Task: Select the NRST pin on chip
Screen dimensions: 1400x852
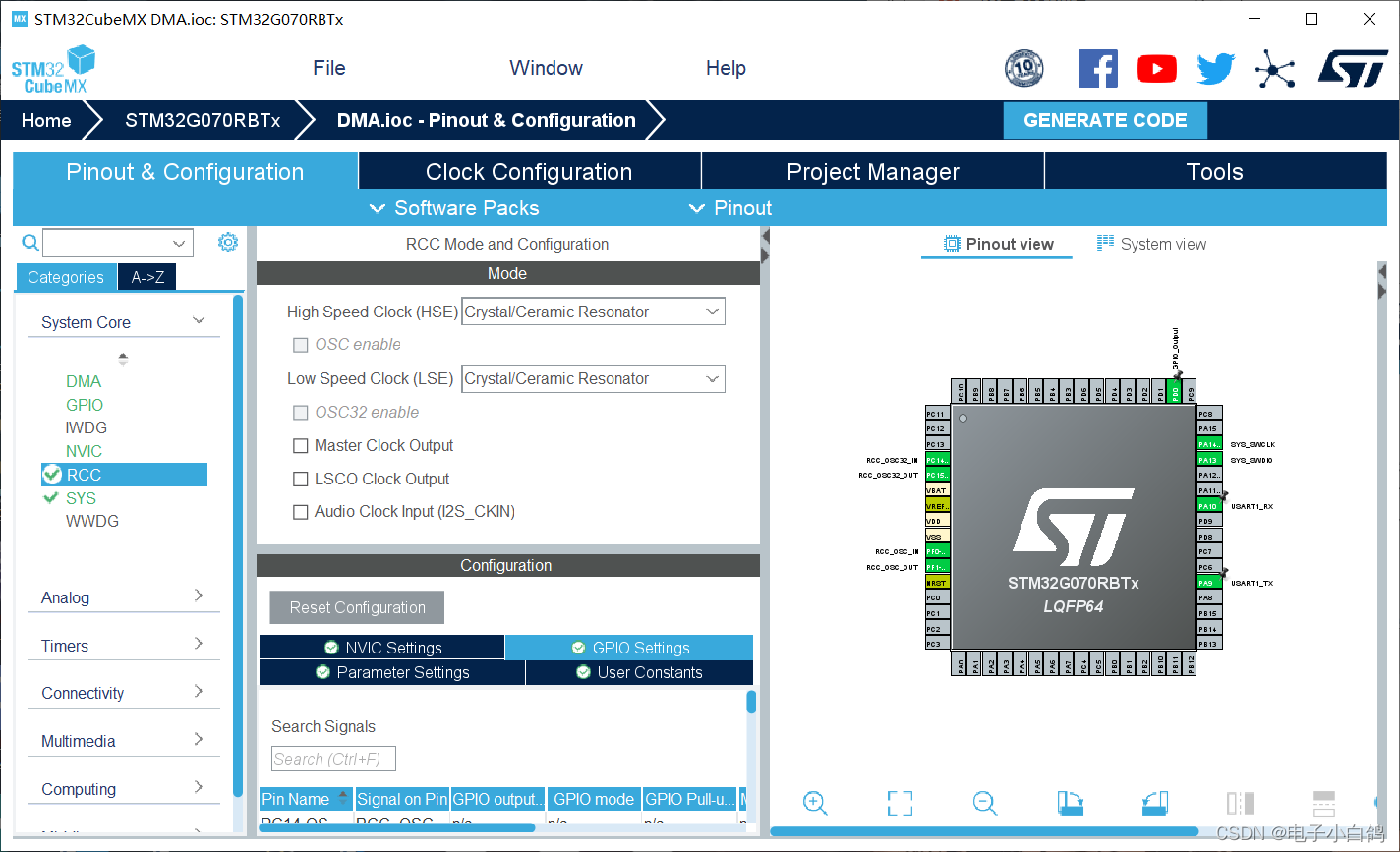Action: [937, 583]
